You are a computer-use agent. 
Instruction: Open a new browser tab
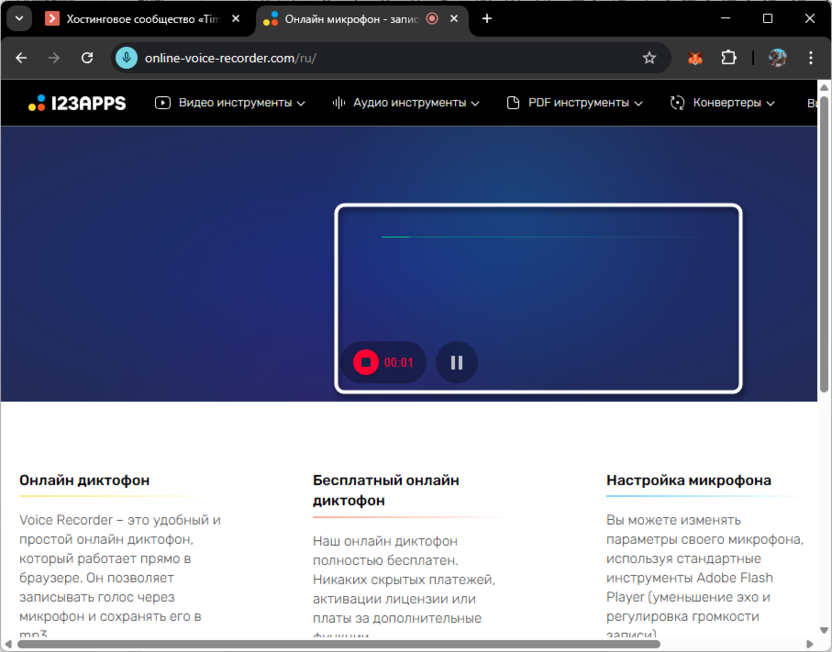pos(487,19)
